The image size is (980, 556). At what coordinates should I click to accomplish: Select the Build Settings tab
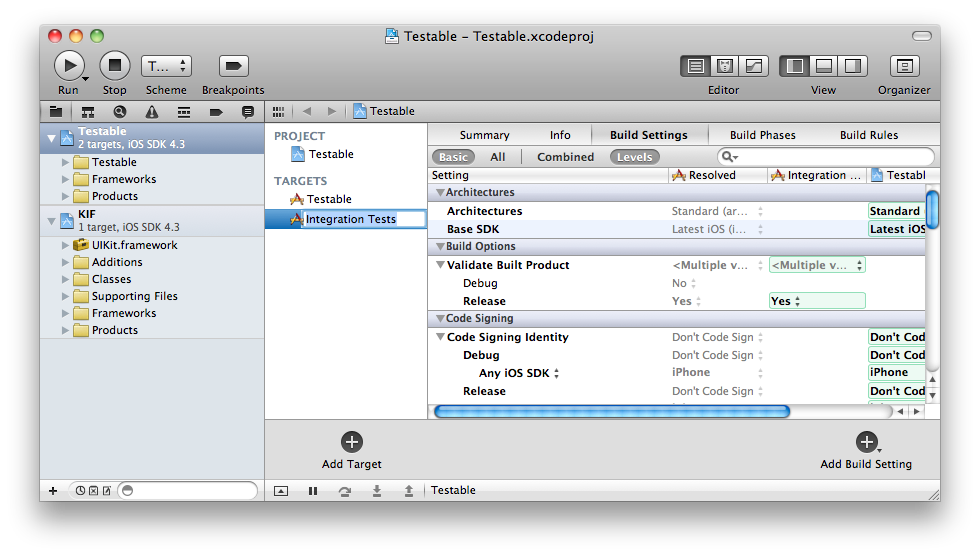coord(649,135)
